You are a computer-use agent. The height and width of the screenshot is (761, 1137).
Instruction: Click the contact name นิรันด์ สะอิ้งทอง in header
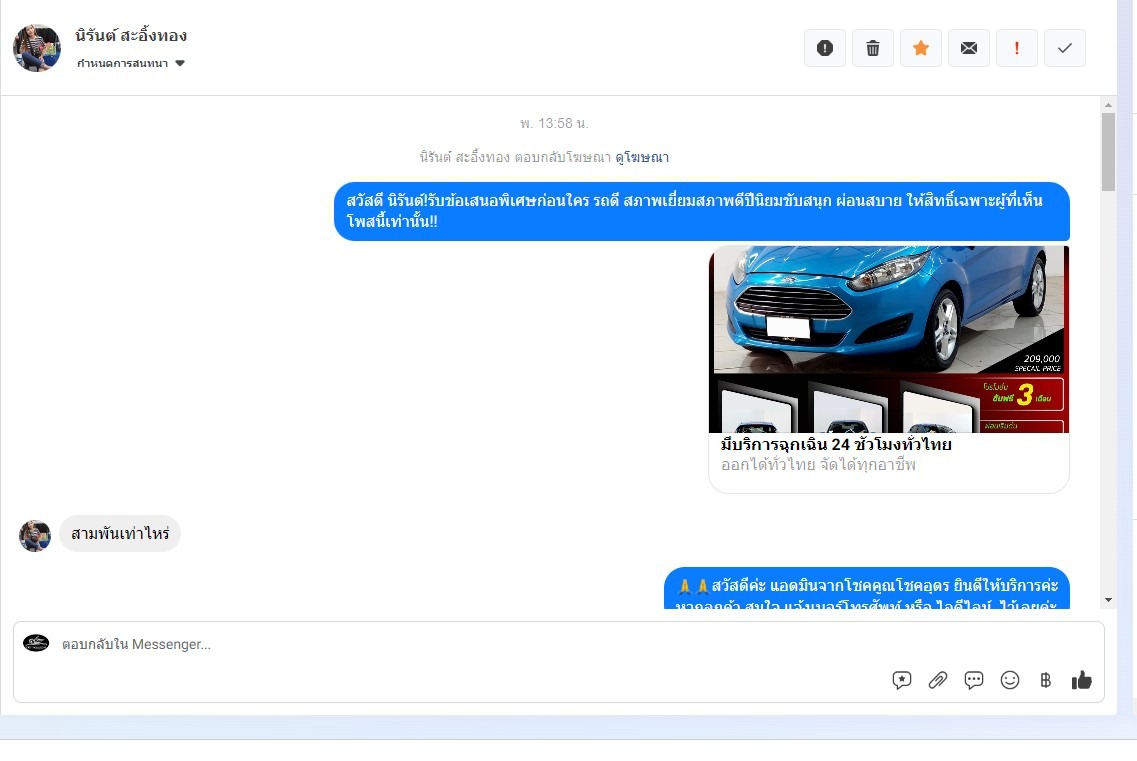[131, 36]
